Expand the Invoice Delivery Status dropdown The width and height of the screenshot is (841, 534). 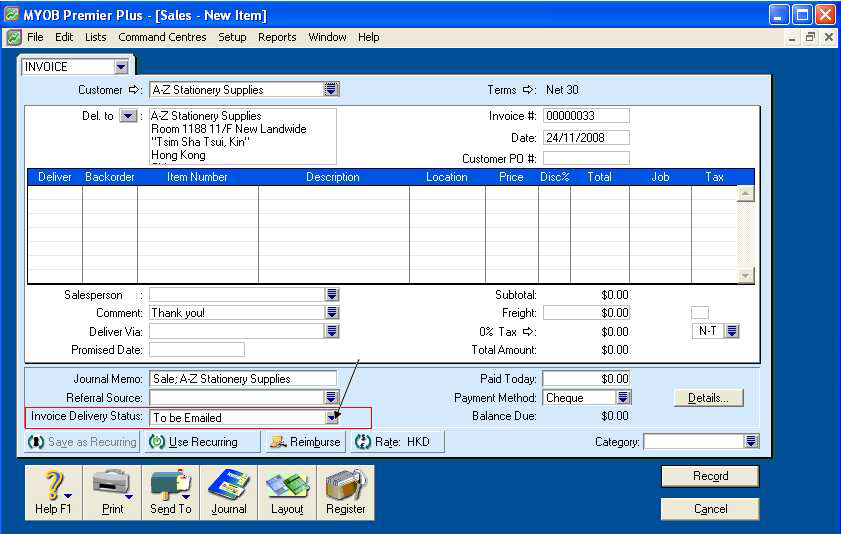click(x=332, y=417)
